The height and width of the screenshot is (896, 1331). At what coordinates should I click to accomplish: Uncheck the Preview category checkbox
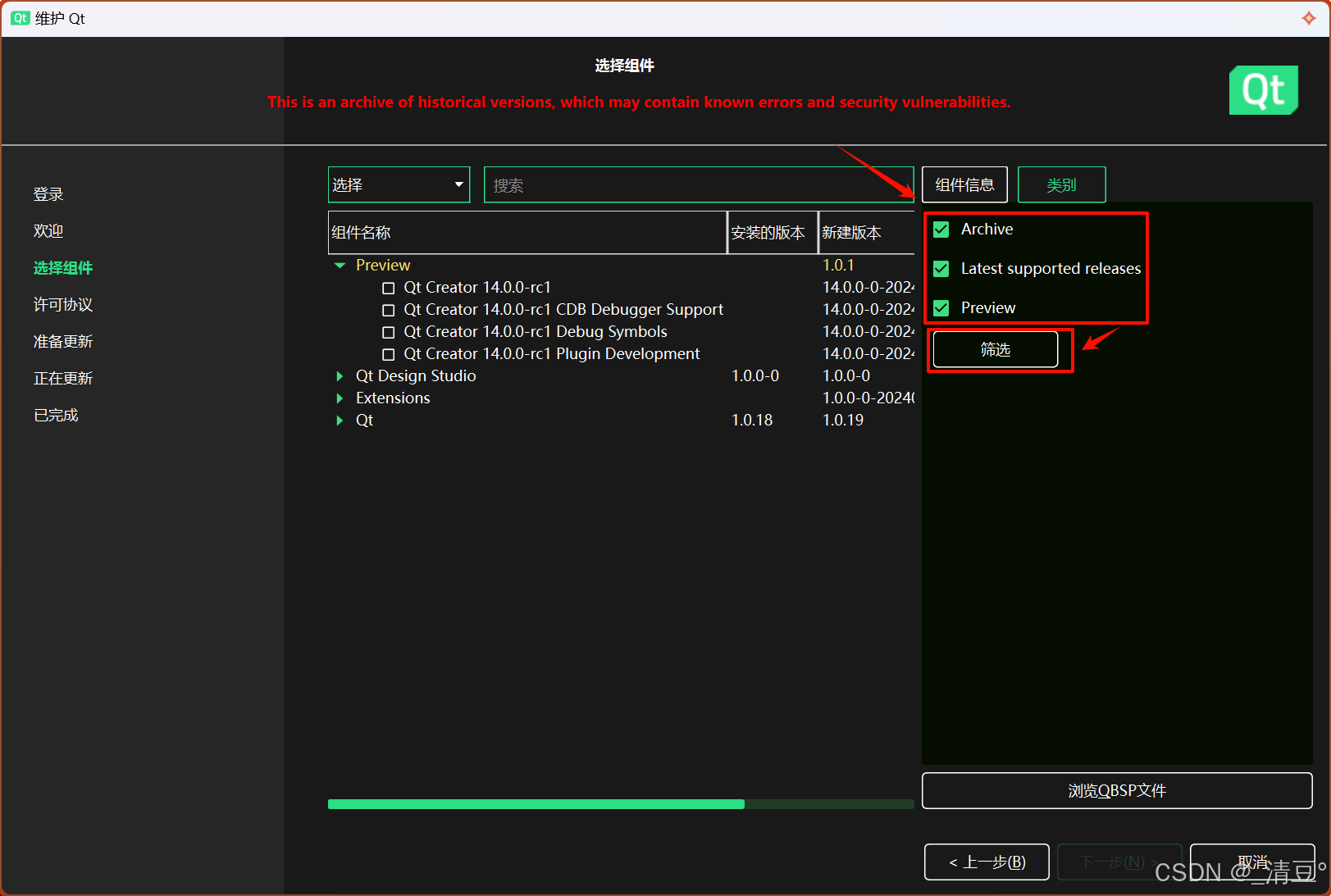coord(941,308)
